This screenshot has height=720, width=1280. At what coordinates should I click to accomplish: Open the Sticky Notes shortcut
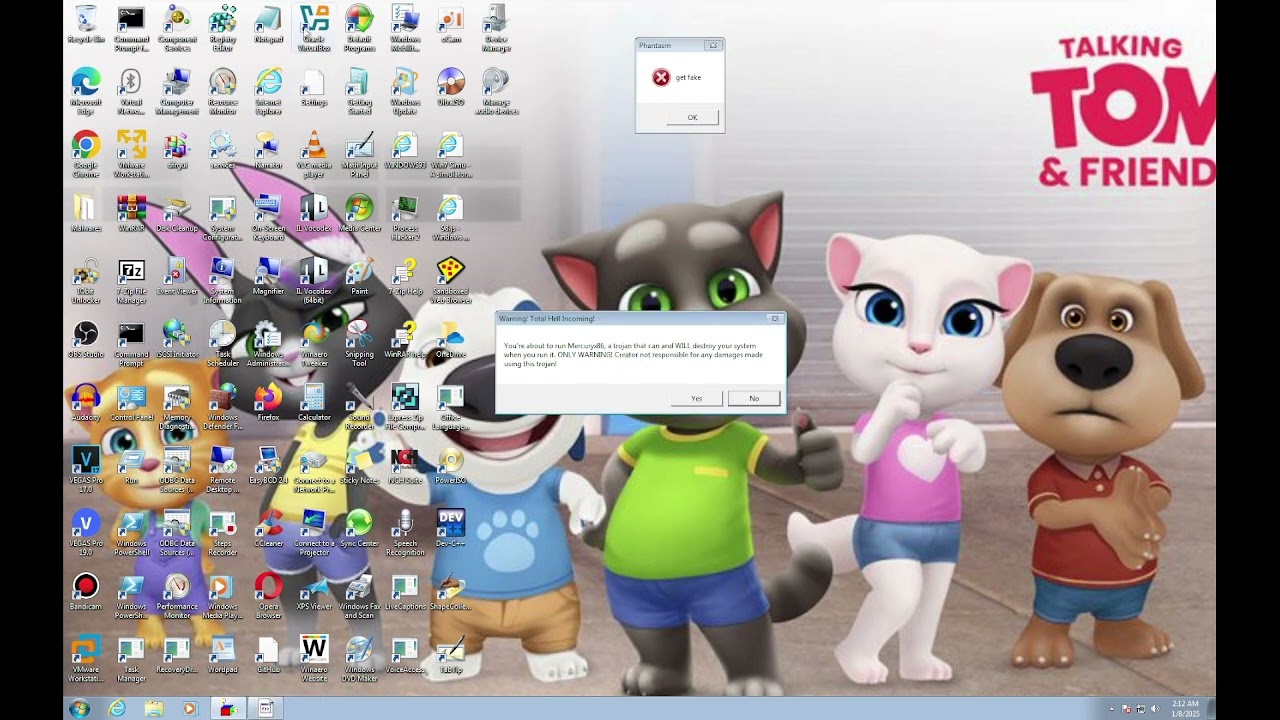coord(359,465)
